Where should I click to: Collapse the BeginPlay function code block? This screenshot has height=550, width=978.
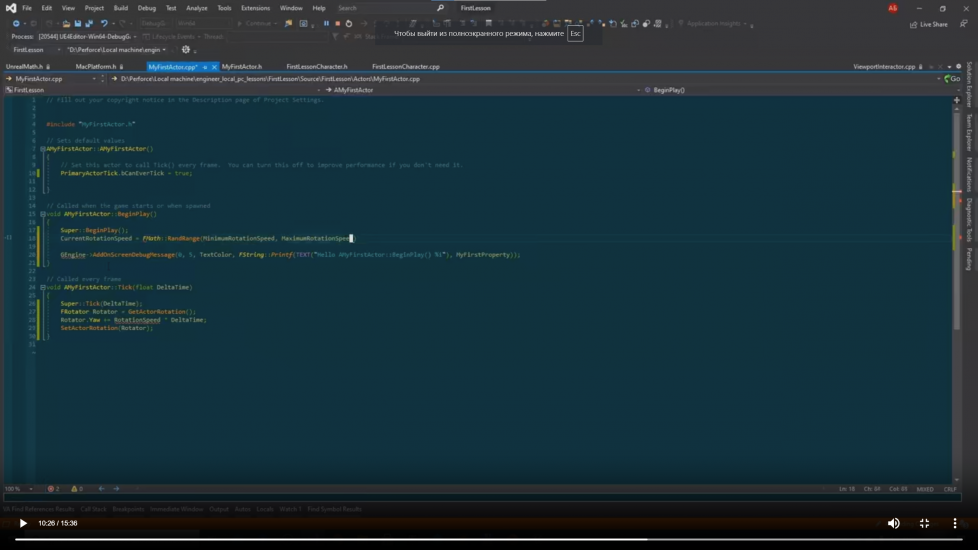tap(42, 214)
